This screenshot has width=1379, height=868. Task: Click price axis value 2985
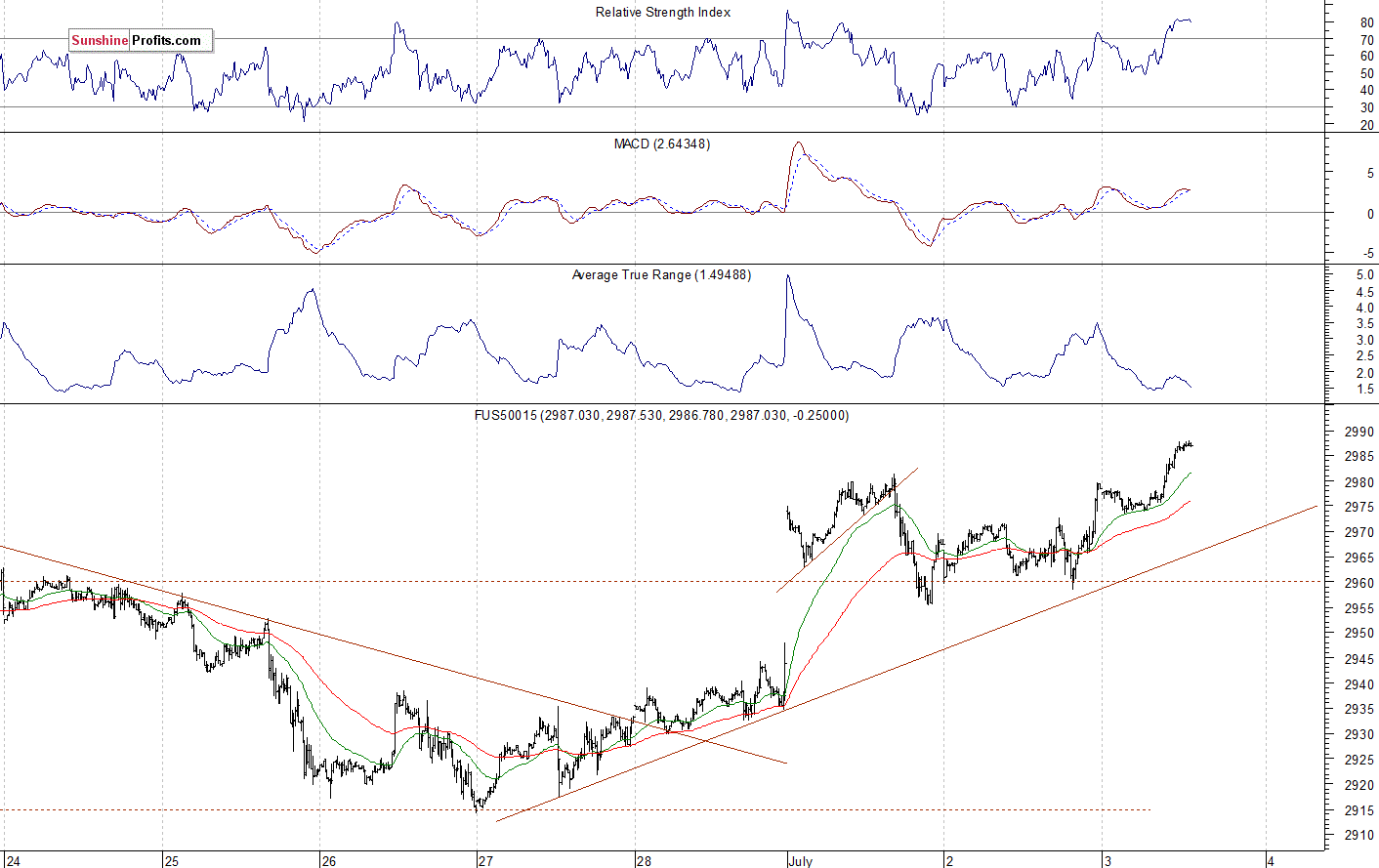[x=1360, y=457]
